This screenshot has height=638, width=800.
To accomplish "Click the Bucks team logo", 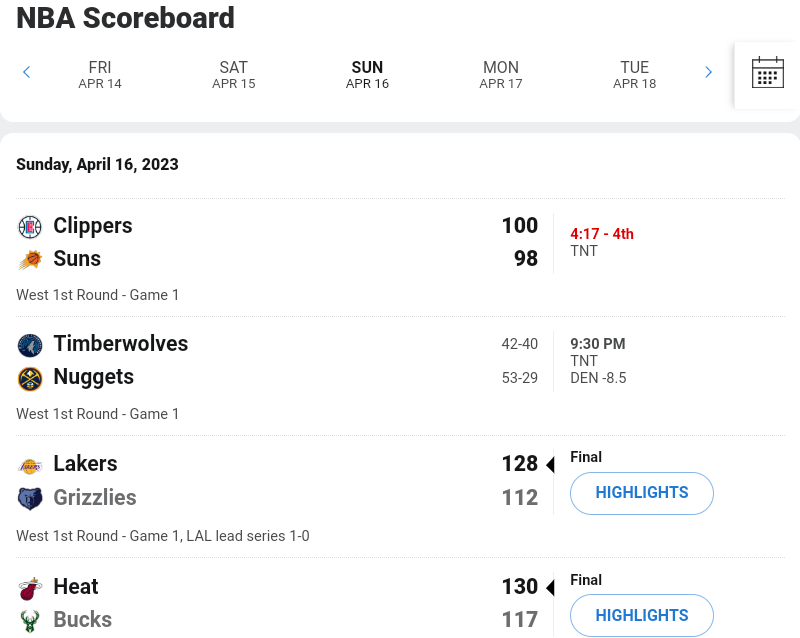I will (x=30, y=620).
